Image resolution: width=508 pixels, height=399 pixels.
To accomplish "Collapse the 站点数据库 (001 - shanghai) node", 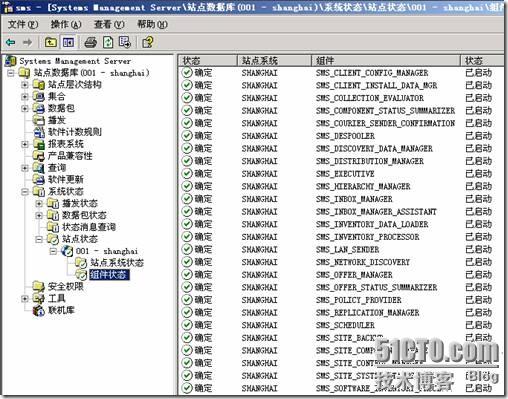I will pos(11,73).
